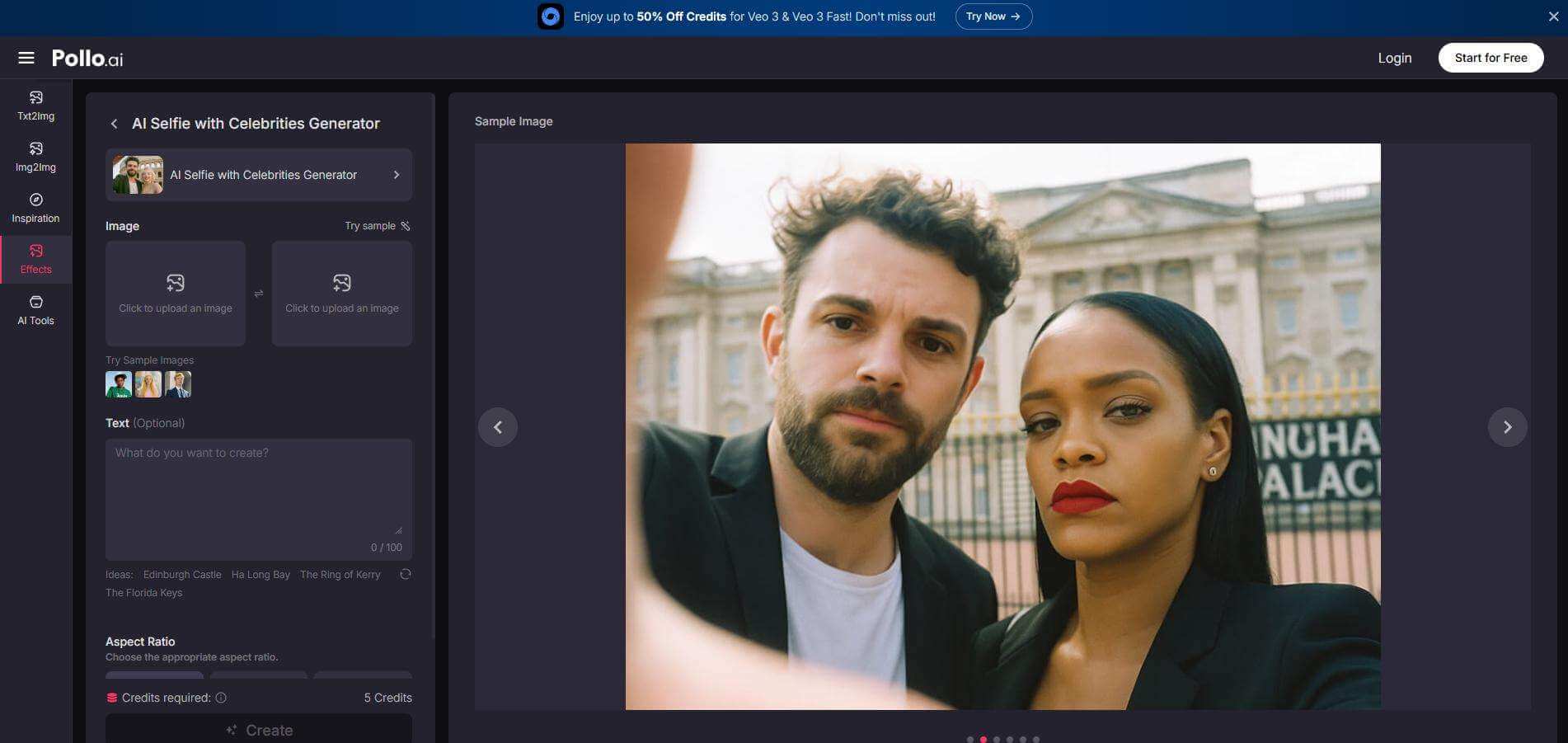The image size is (1568, 743).
Task: Select Effects in the sidebar
Action: 35,258
